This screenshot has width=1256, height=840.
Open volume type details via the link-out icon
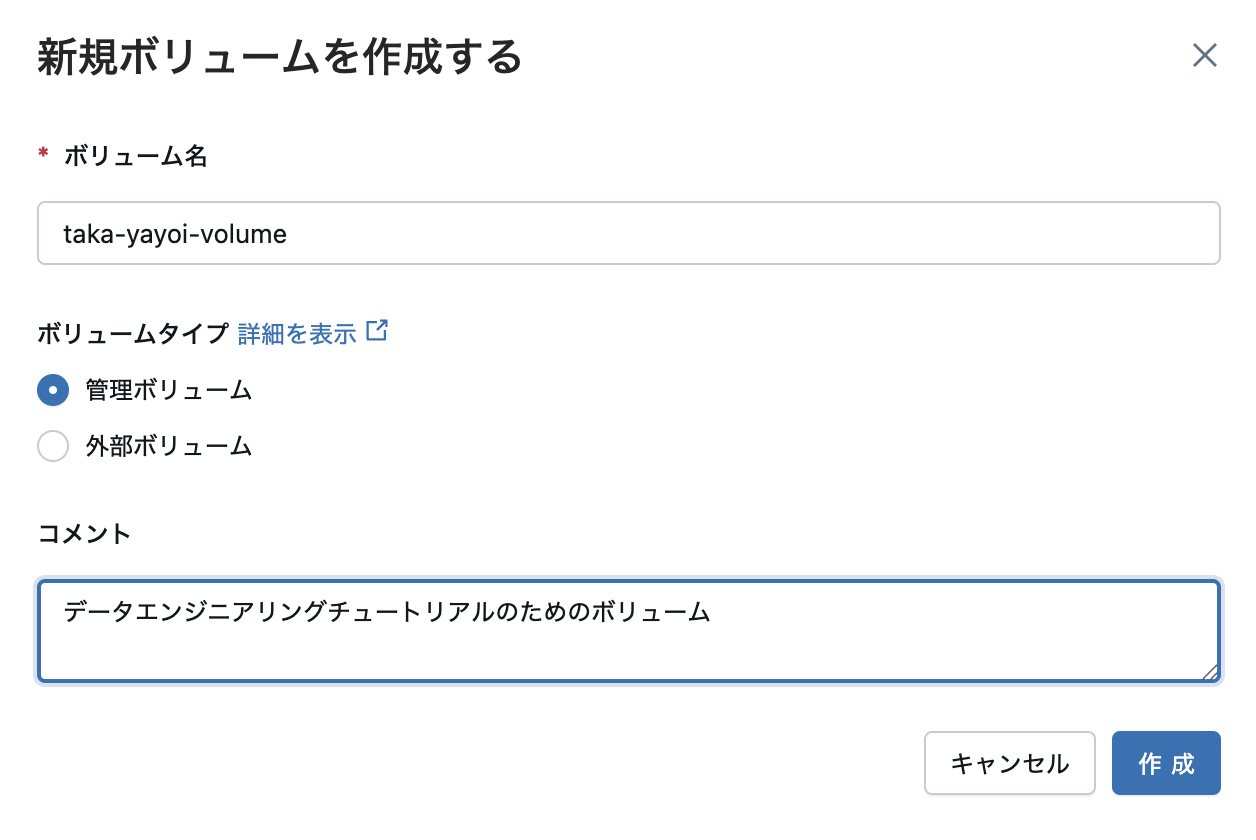click(376, 333)
